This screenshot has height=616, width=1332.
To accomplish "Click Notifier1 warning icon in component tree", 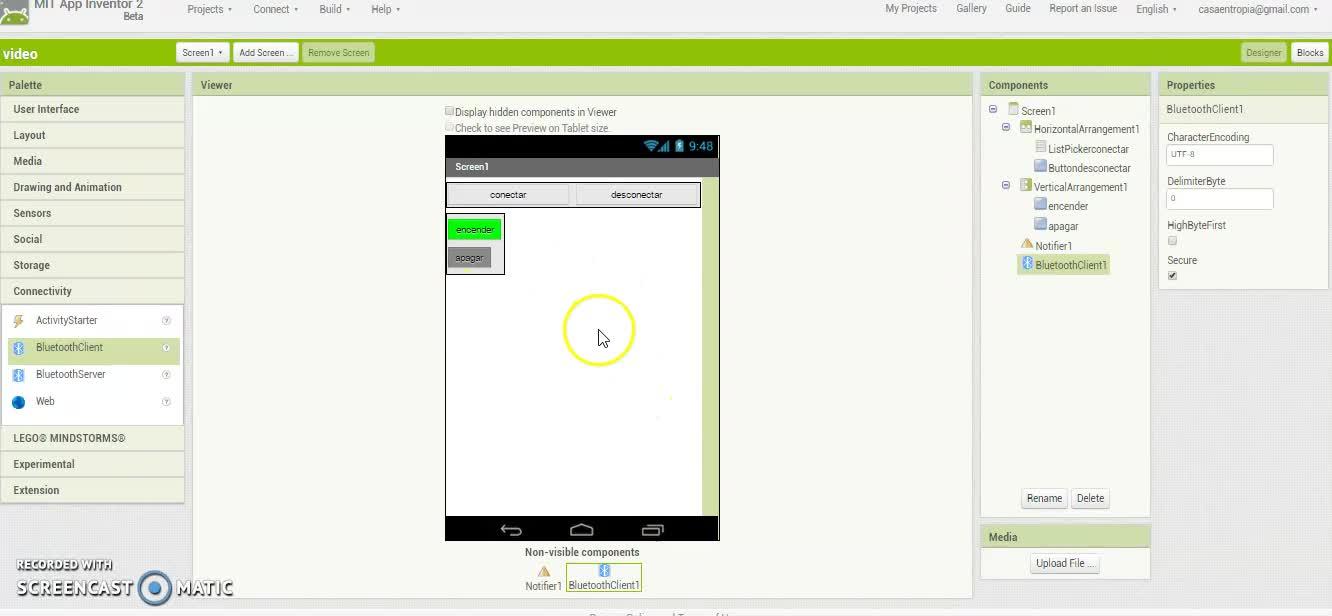I will (x=1027, y=244).
